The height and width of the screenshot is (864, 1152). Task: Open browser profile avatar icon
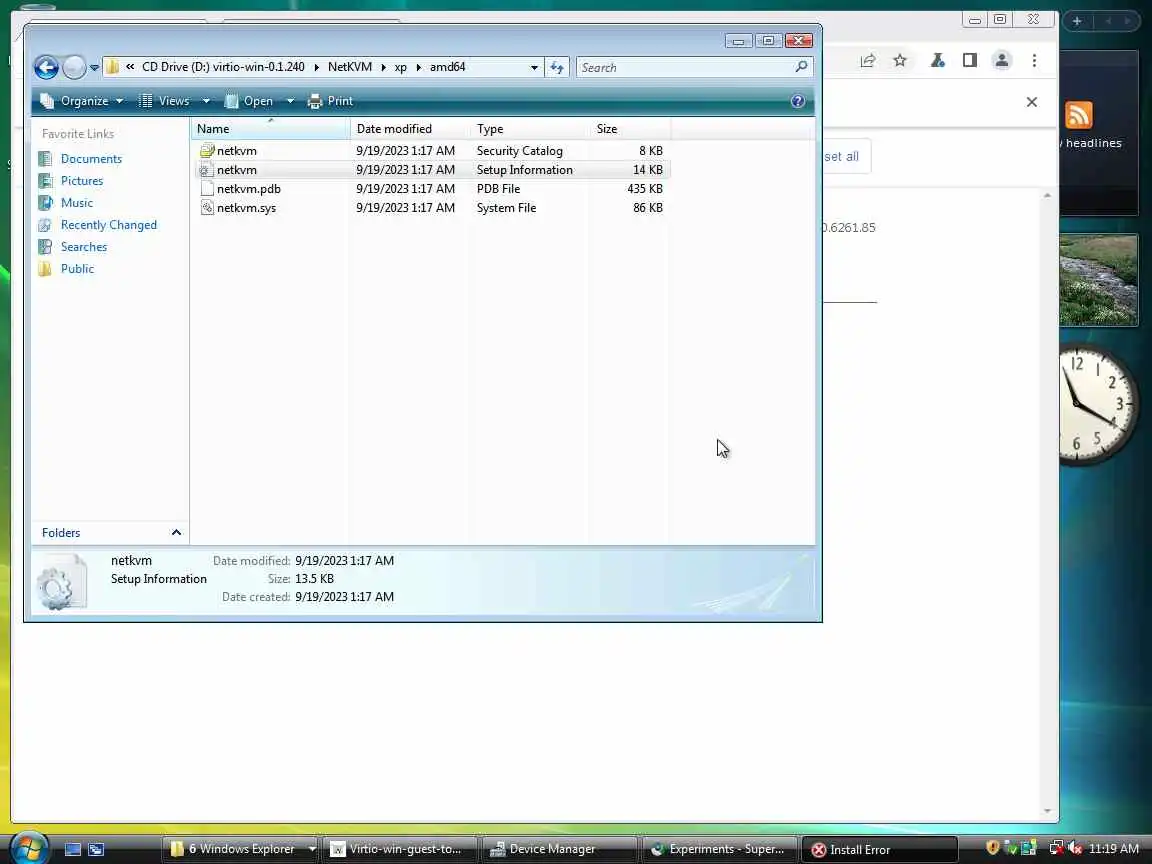click(1001, 61)
